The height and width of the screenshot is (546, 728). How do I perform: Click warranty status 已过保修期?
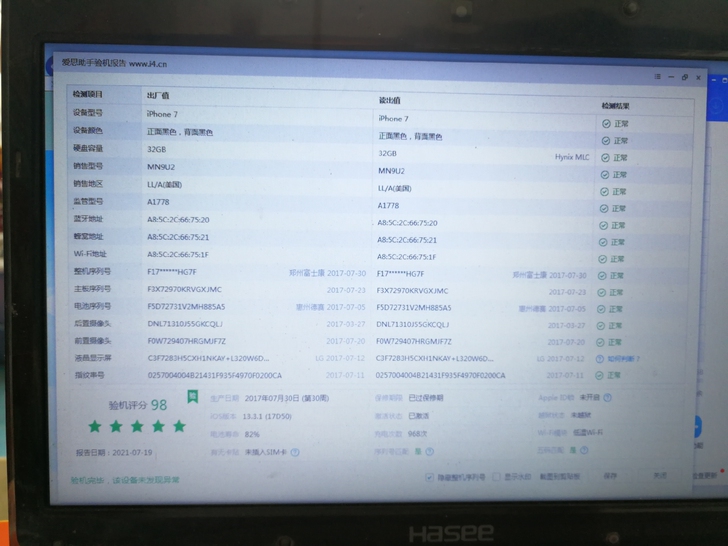tap(426, 398)
